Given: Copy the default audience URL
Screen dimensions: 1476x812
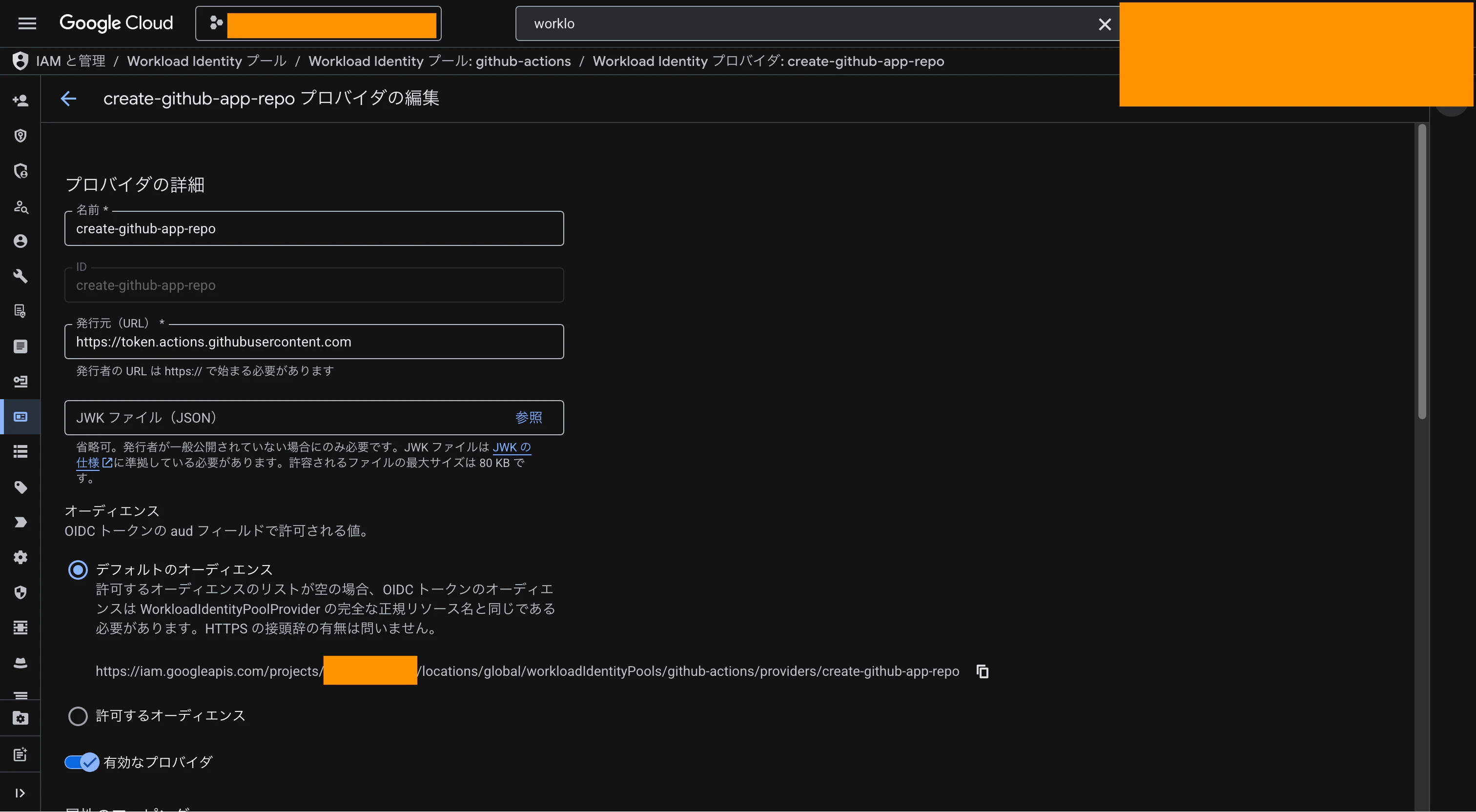Looking at the screenshot, I should click(982, 671).
